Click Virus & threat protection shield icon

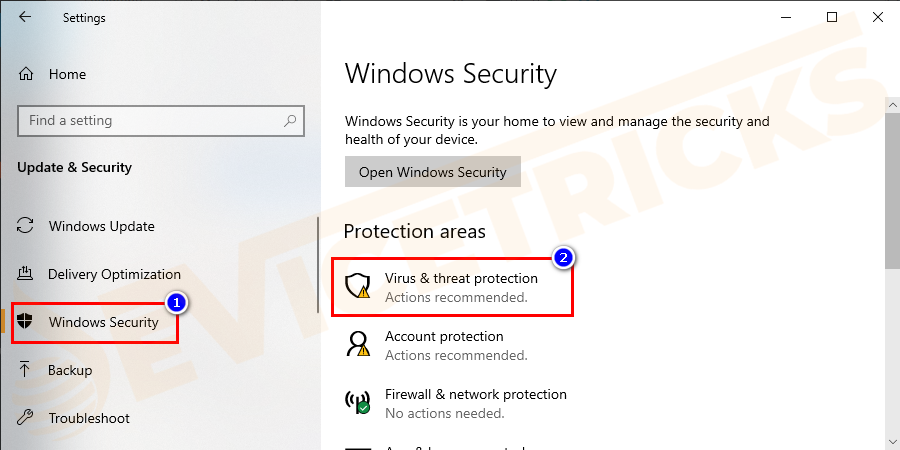pos(357,287)
